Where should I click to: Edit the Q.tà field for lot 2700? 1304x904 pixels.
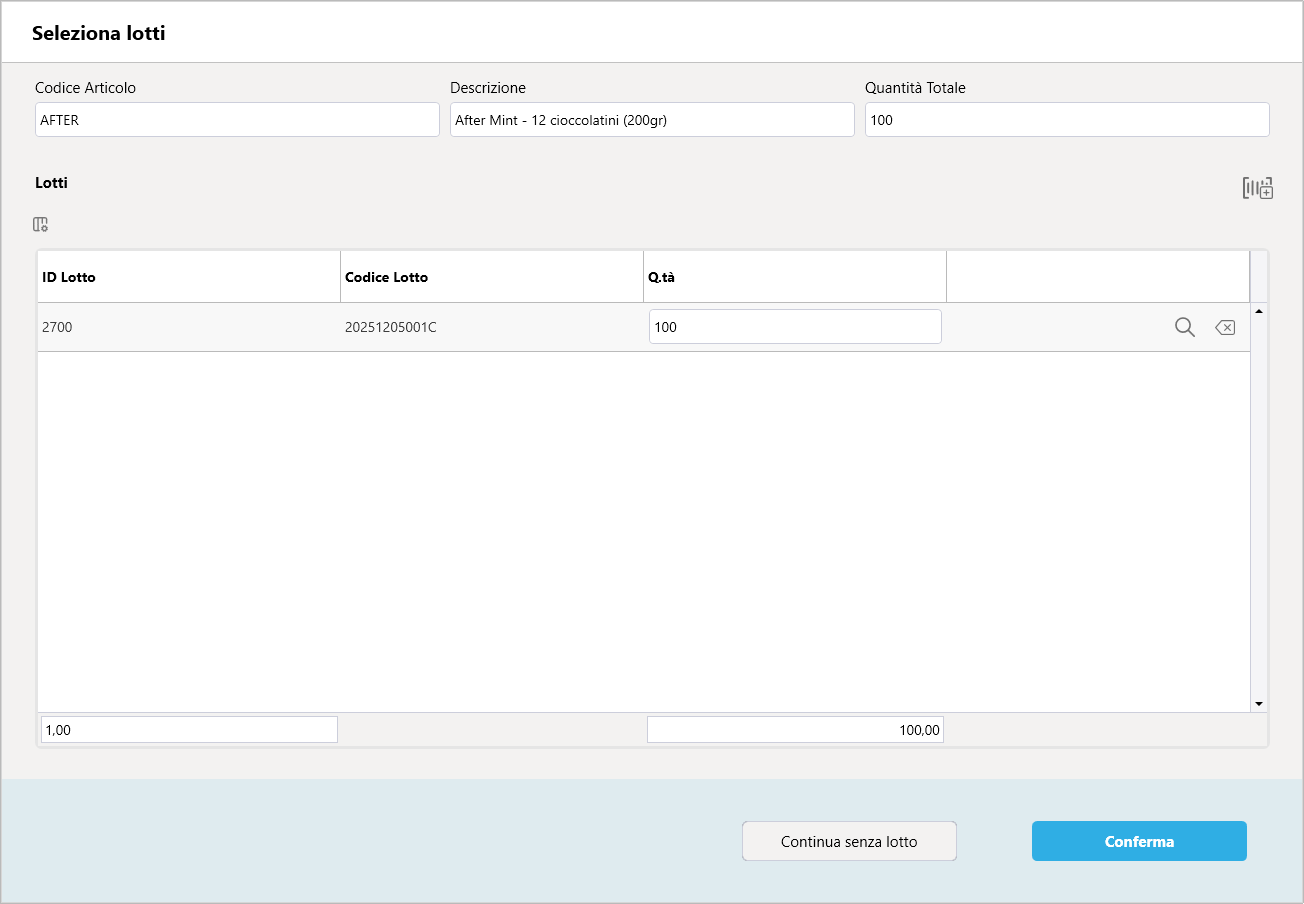pyautogui.click(x=795, y=327)
